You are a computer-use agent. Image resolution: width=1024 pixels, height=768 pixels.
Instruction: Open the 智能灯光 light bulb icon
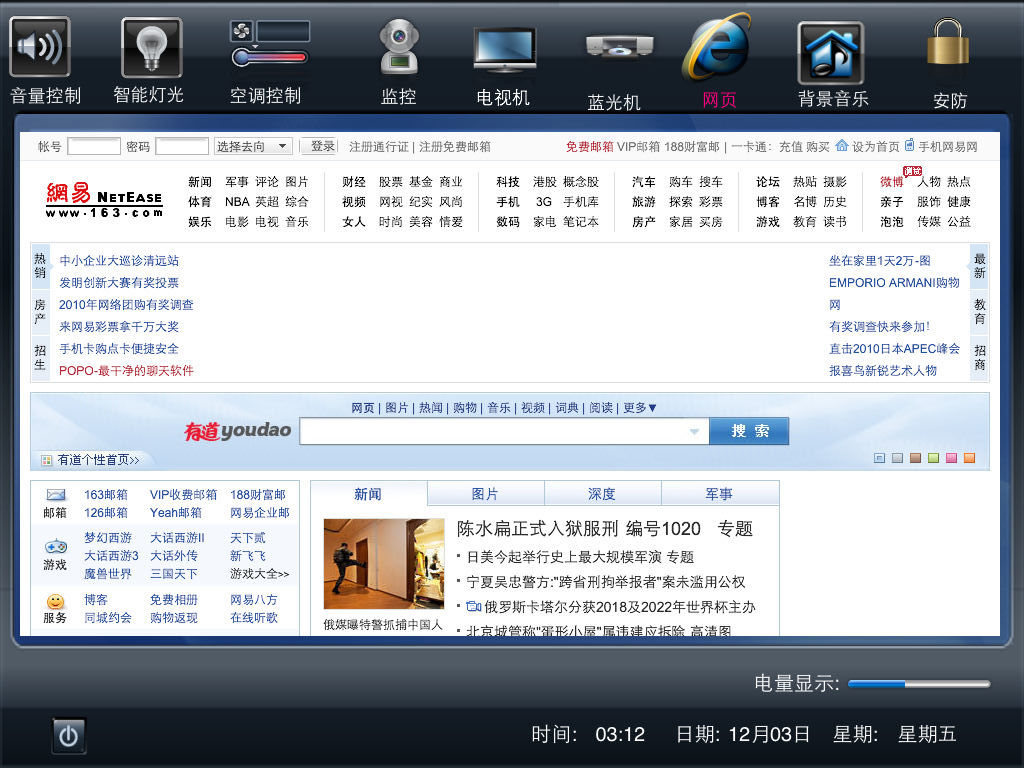(152, 47)
